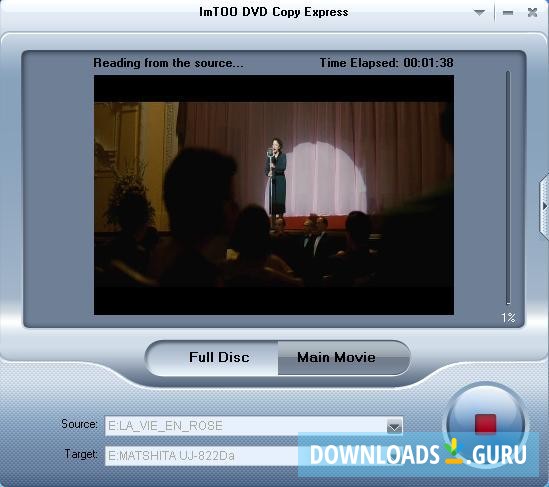Open the title bar dropdown menu arrow
Image resolution: width=549 pixels, height=487 pixels.
click(479, 13)
